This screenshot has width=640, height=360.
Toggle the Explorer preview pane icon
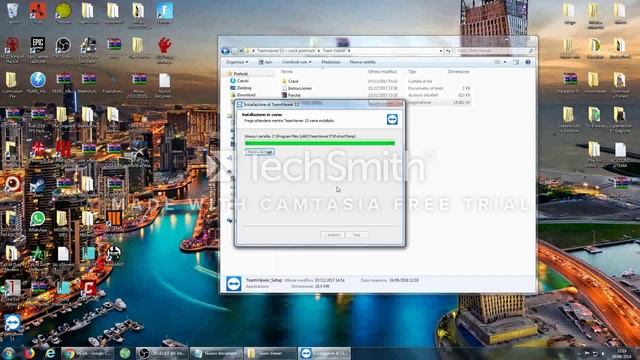pyautogui.click(x=516, y=62)
